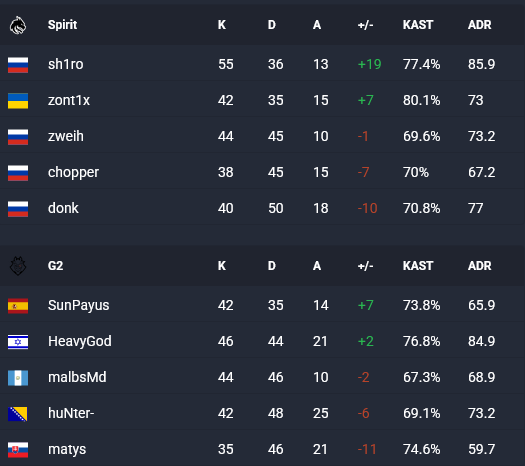Open the G2 team name link

point(55,266)
